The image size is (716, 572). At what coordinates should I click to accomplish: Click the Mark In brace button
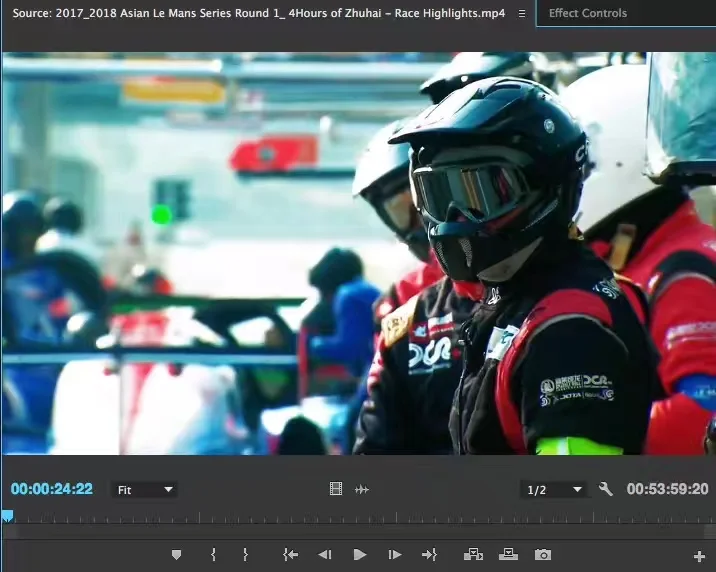point(213,555)
